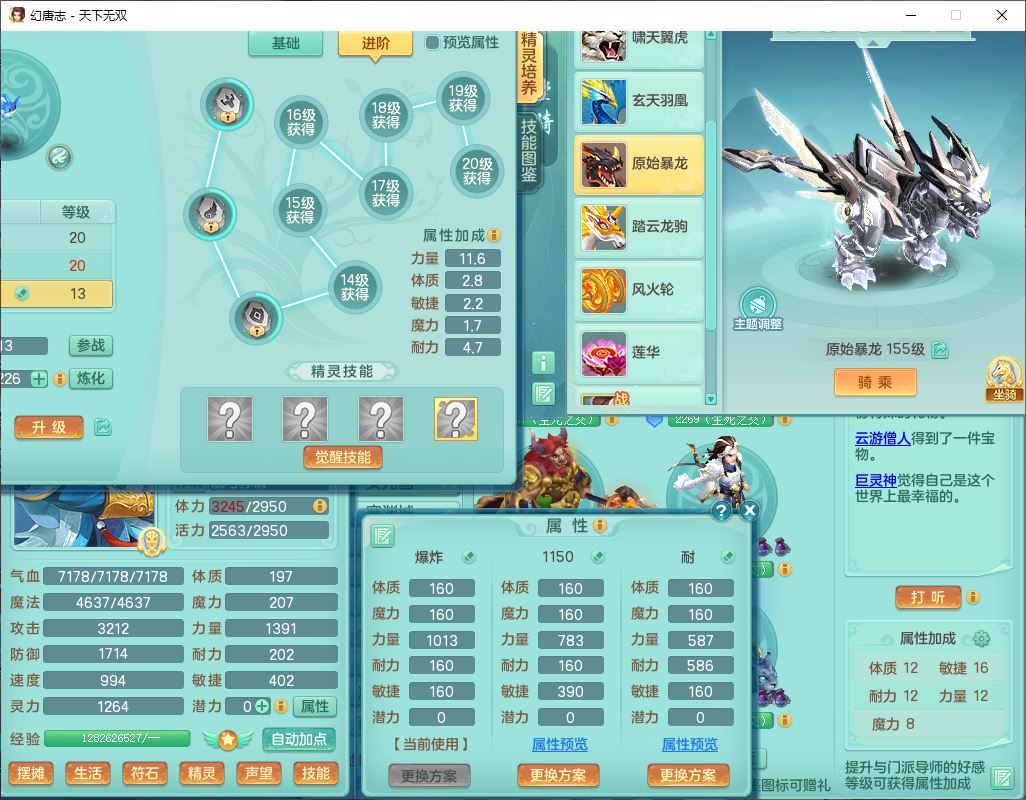Select the highlighted fourth unknown skill slot

pos(456,419)
